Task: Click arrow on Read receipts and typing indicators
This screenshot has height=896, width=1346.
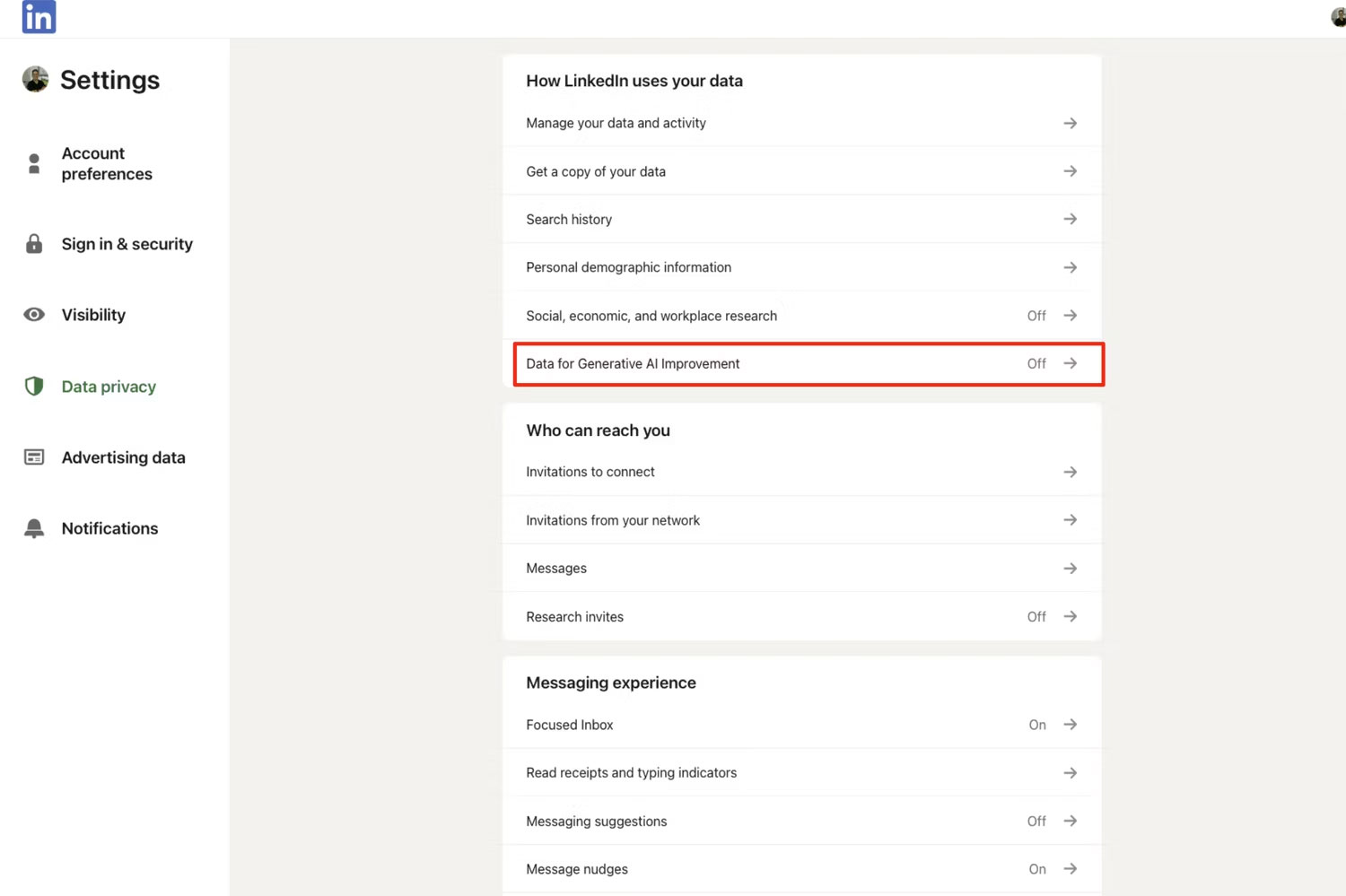Action: (1070, 773)
